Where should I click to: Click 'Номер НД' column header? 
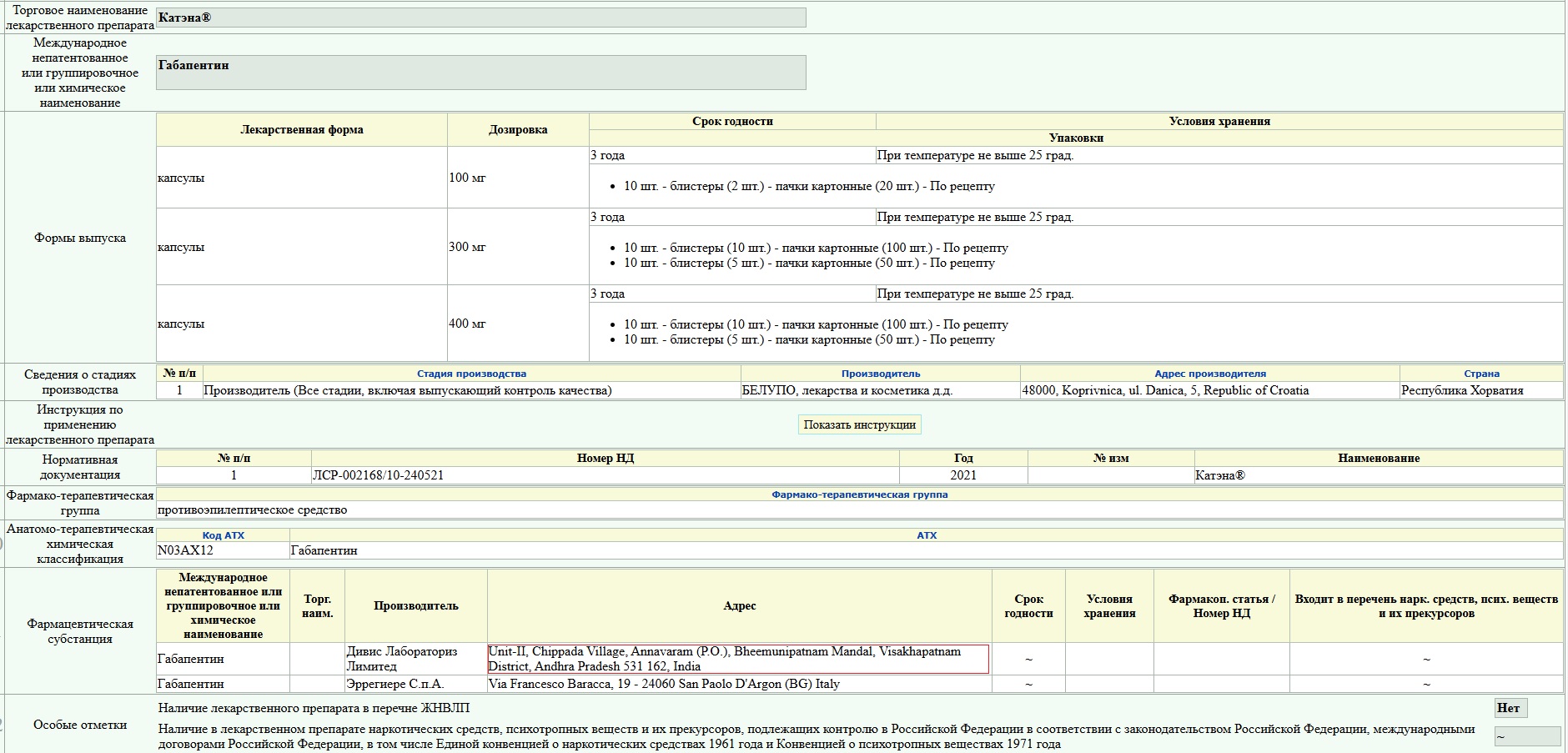[606, 458]
